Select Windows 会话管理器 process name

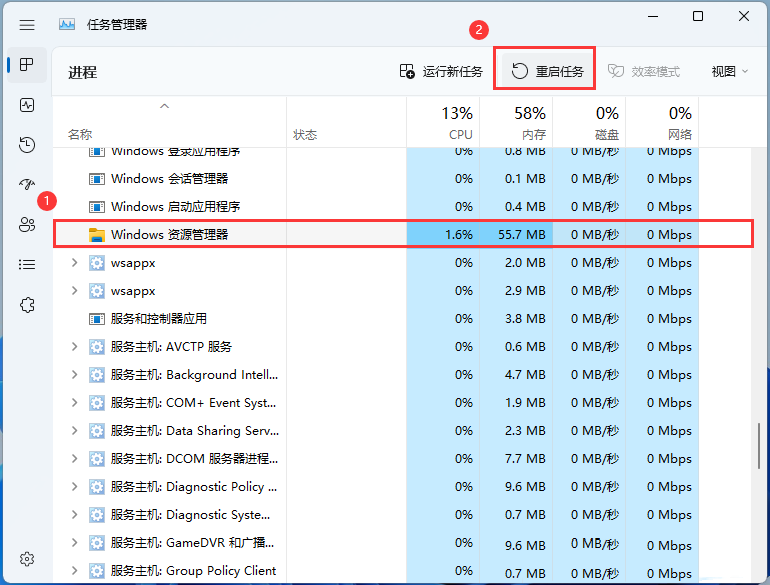169,179
